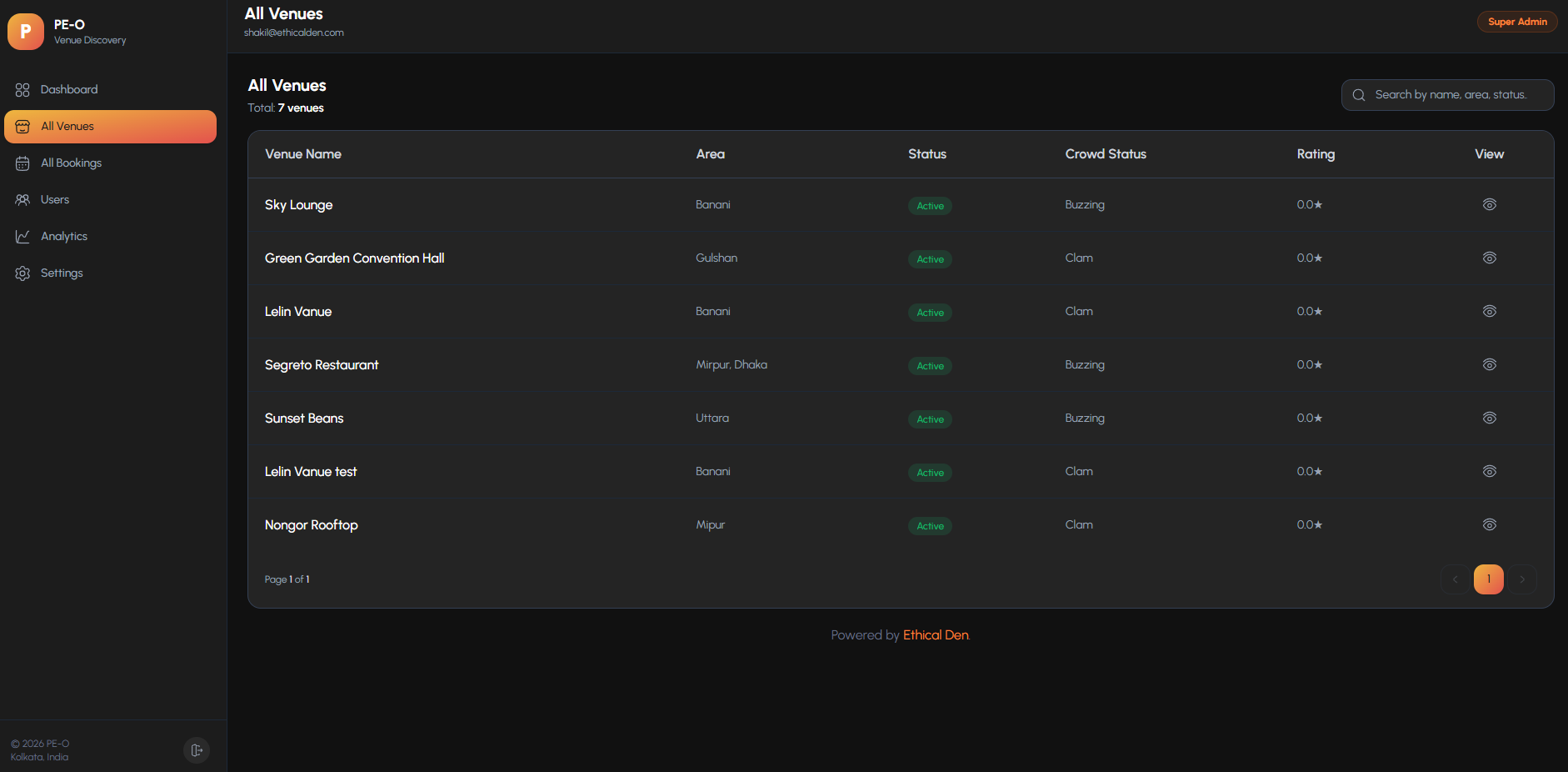Click Sky Lounge Active status badge
This screenshot has width=1568, height=772.
click(930, 206)
